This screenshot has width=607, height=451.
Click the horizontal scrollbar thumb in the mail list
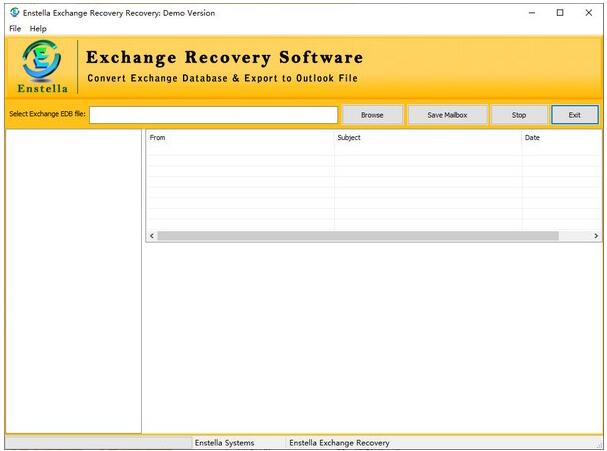pos(358,236)
